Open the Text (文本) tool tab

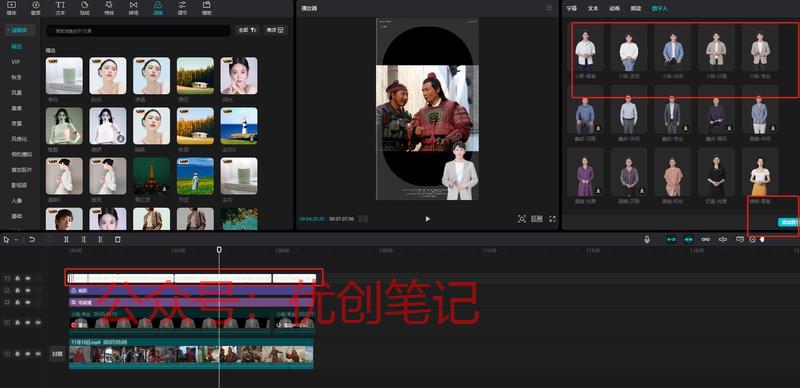[x=60, y=7]
